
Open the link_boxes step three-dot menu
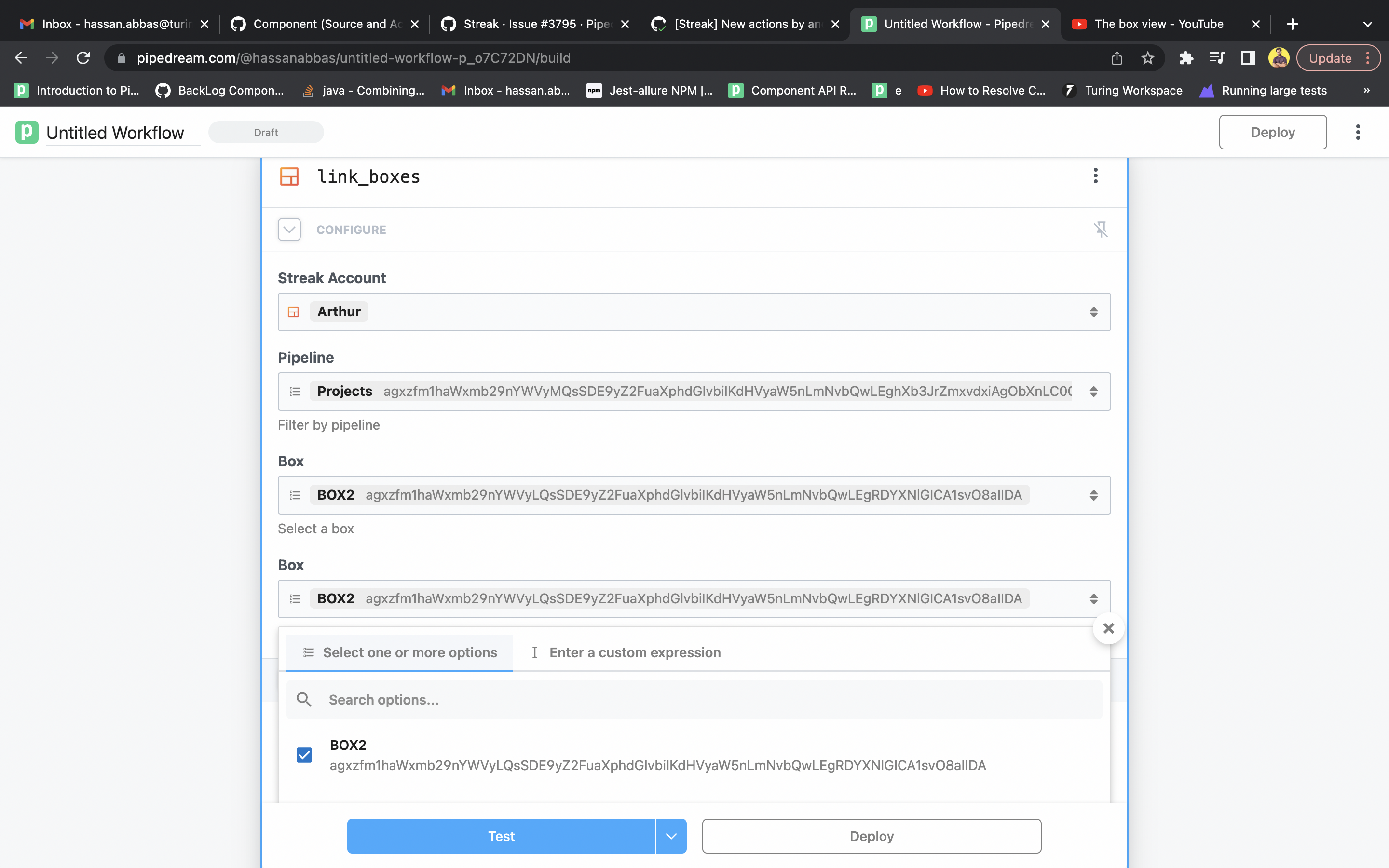(1095, 176)
